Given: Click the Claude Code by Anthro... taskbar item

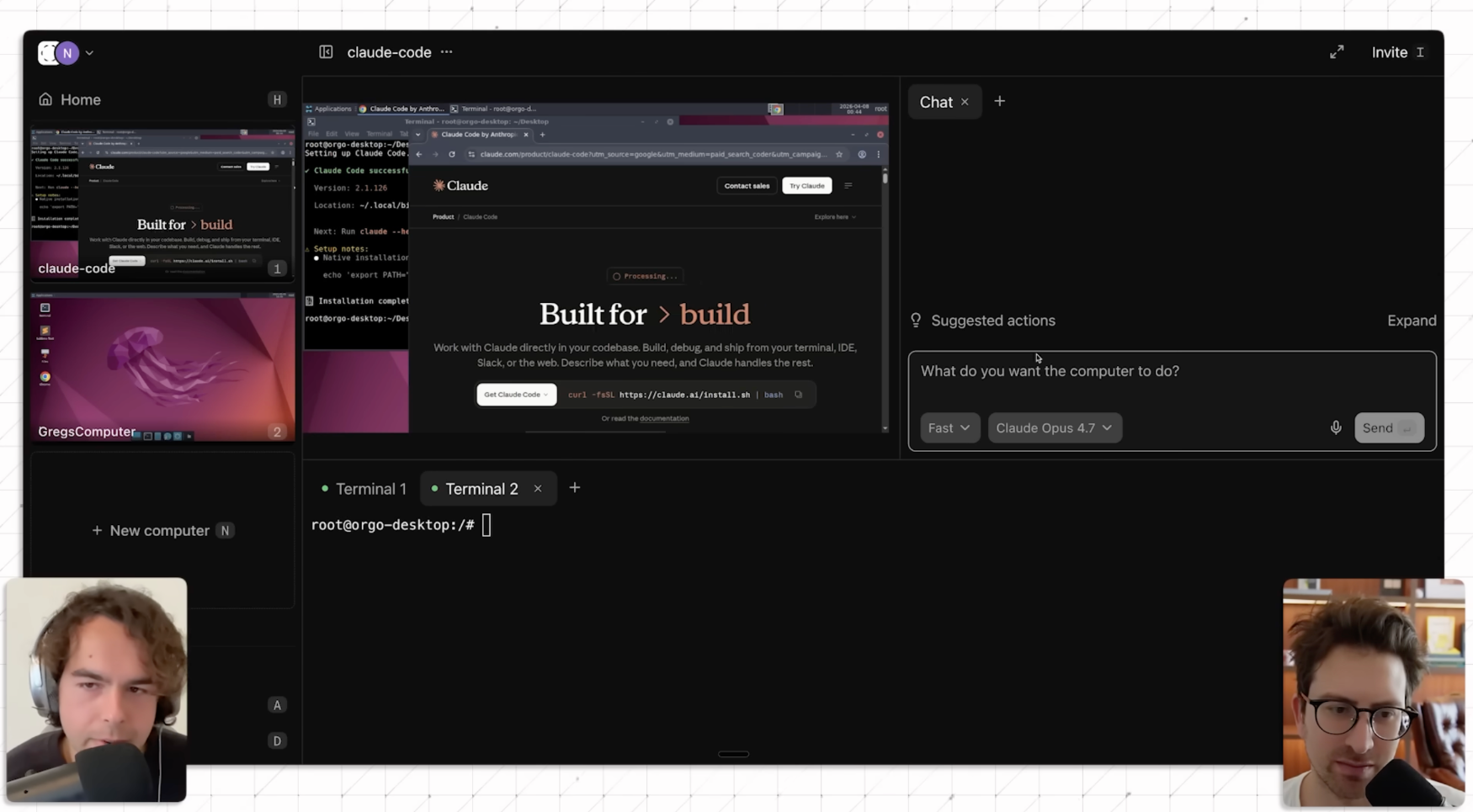Looking at the screenshot, I should [x=401, y=109].
